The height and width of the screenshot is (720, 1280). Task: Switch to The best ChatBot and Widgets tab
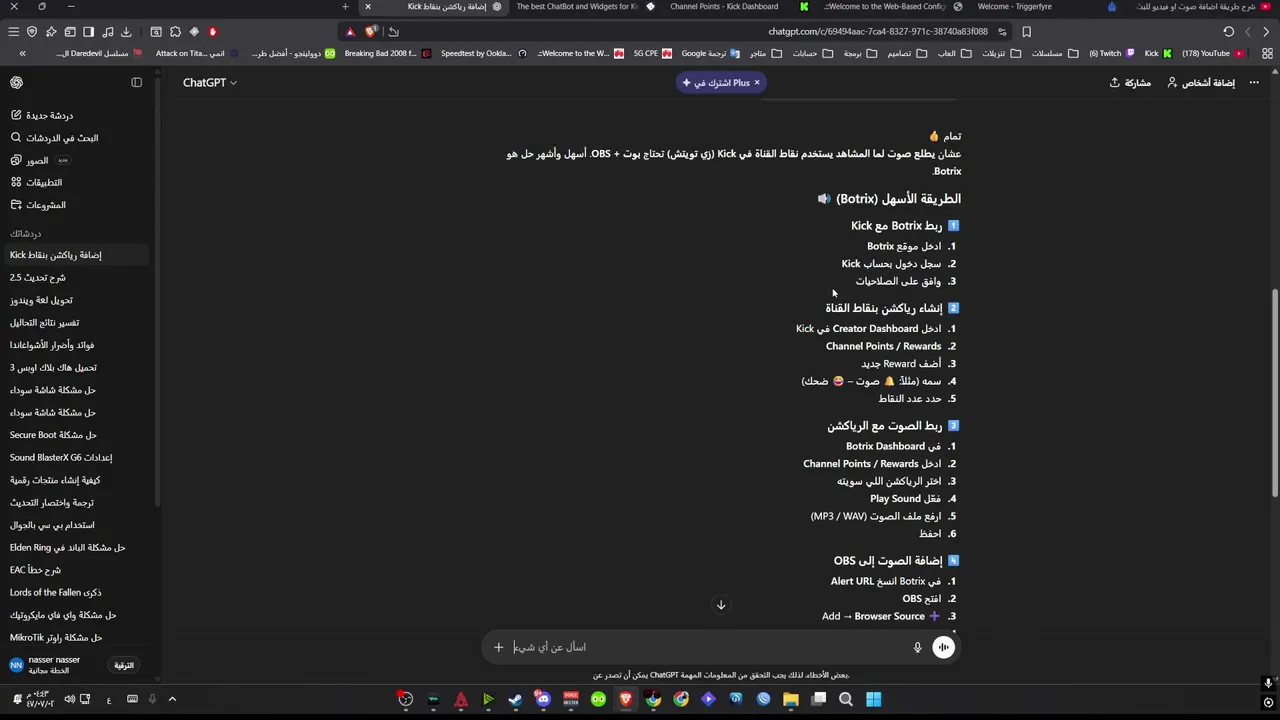coord(579,6)
